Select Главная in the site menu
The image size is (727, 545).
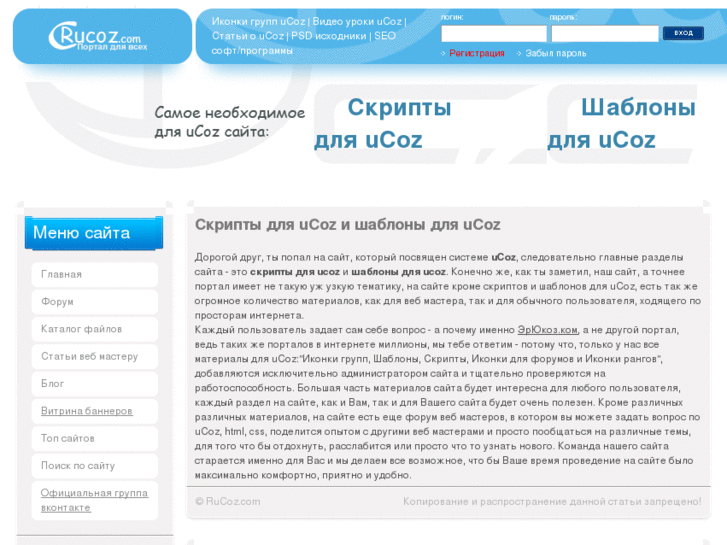pyautogui.click(x=95, y=275)
